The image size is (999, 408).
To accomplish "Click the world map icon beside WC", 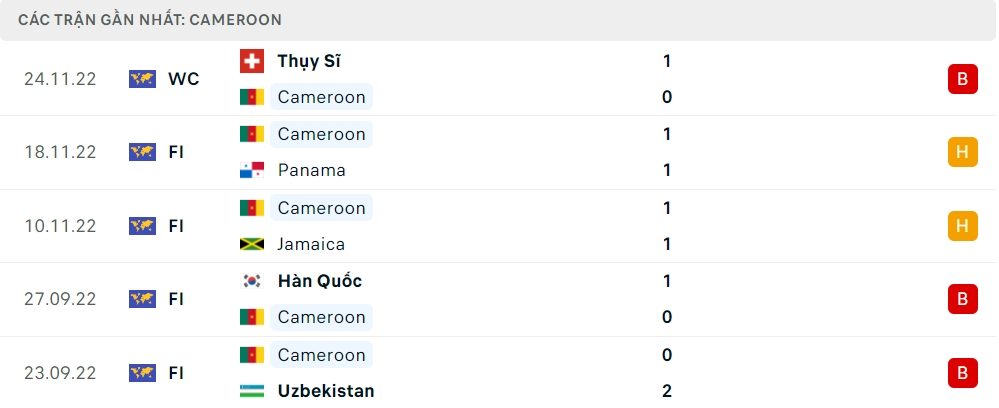I will [x=143, y=79].
